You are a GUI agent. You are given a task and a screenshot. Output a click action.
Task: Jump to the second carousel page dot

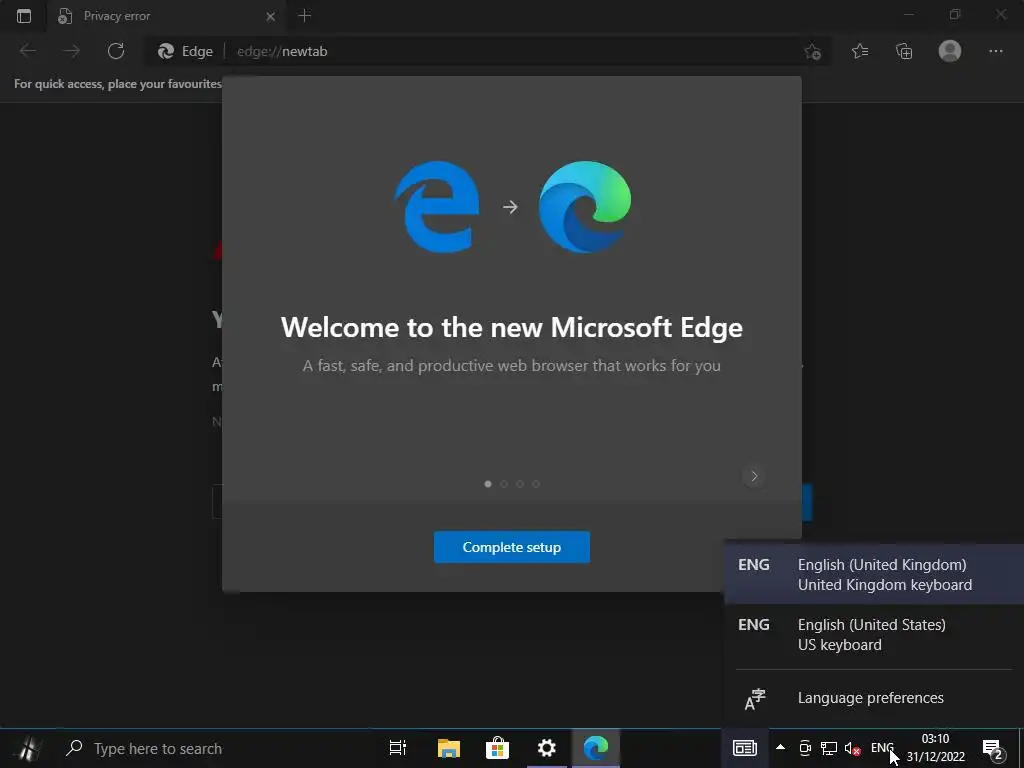504,484
